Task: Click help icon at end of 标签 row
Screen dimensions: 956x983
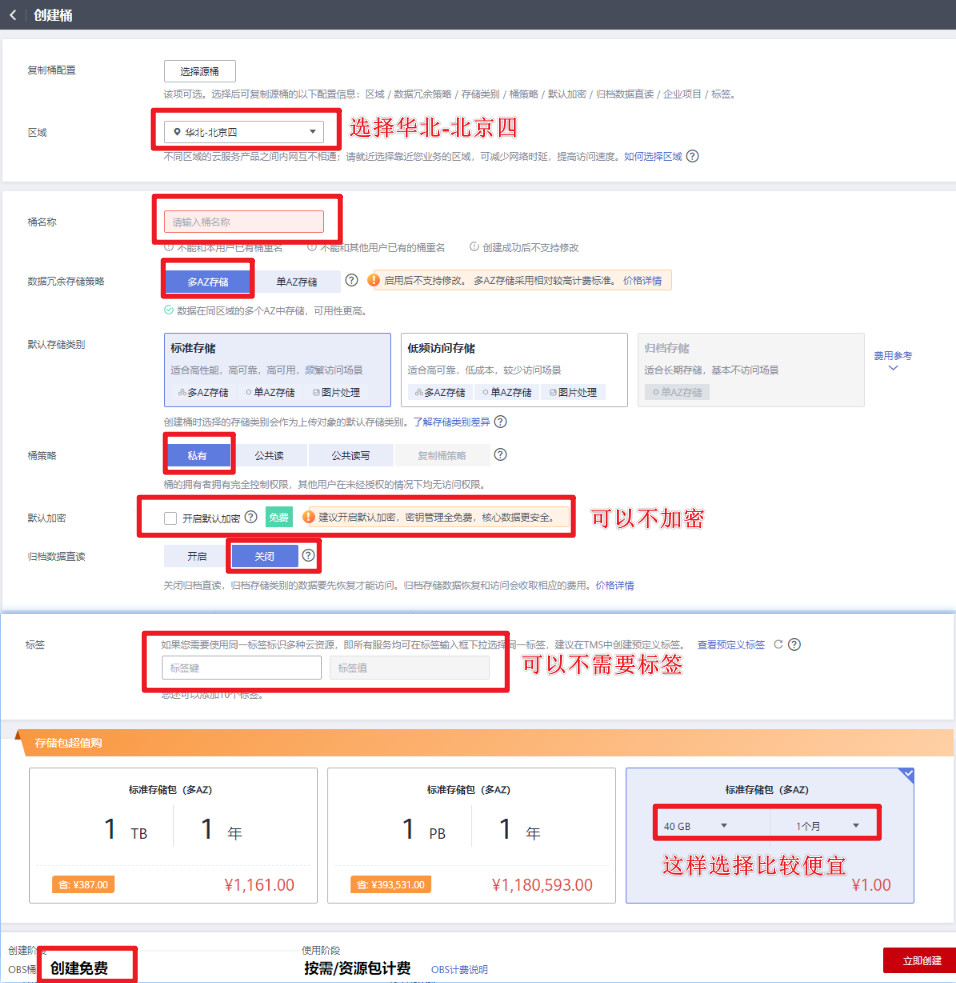Action: 794,644
